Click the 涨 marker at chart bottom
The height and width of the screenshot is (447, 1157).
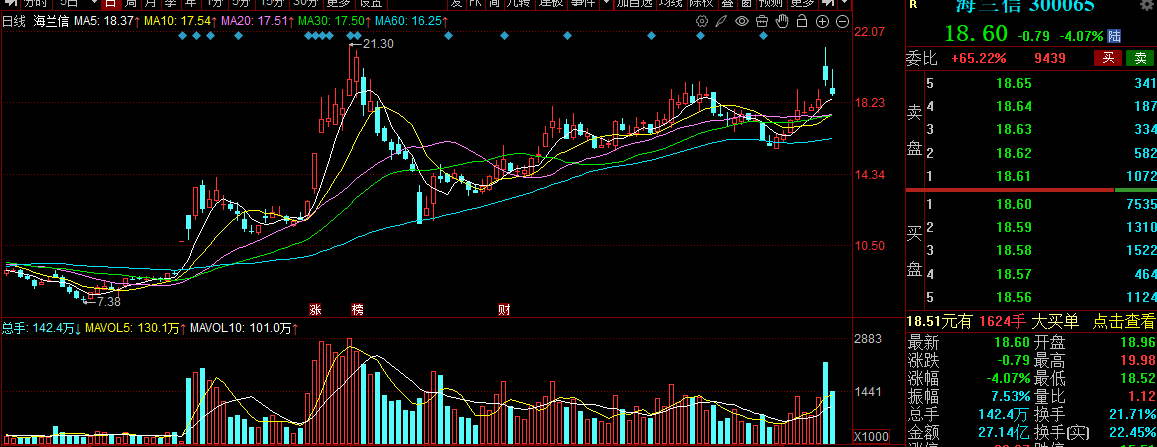click(316, 309)
